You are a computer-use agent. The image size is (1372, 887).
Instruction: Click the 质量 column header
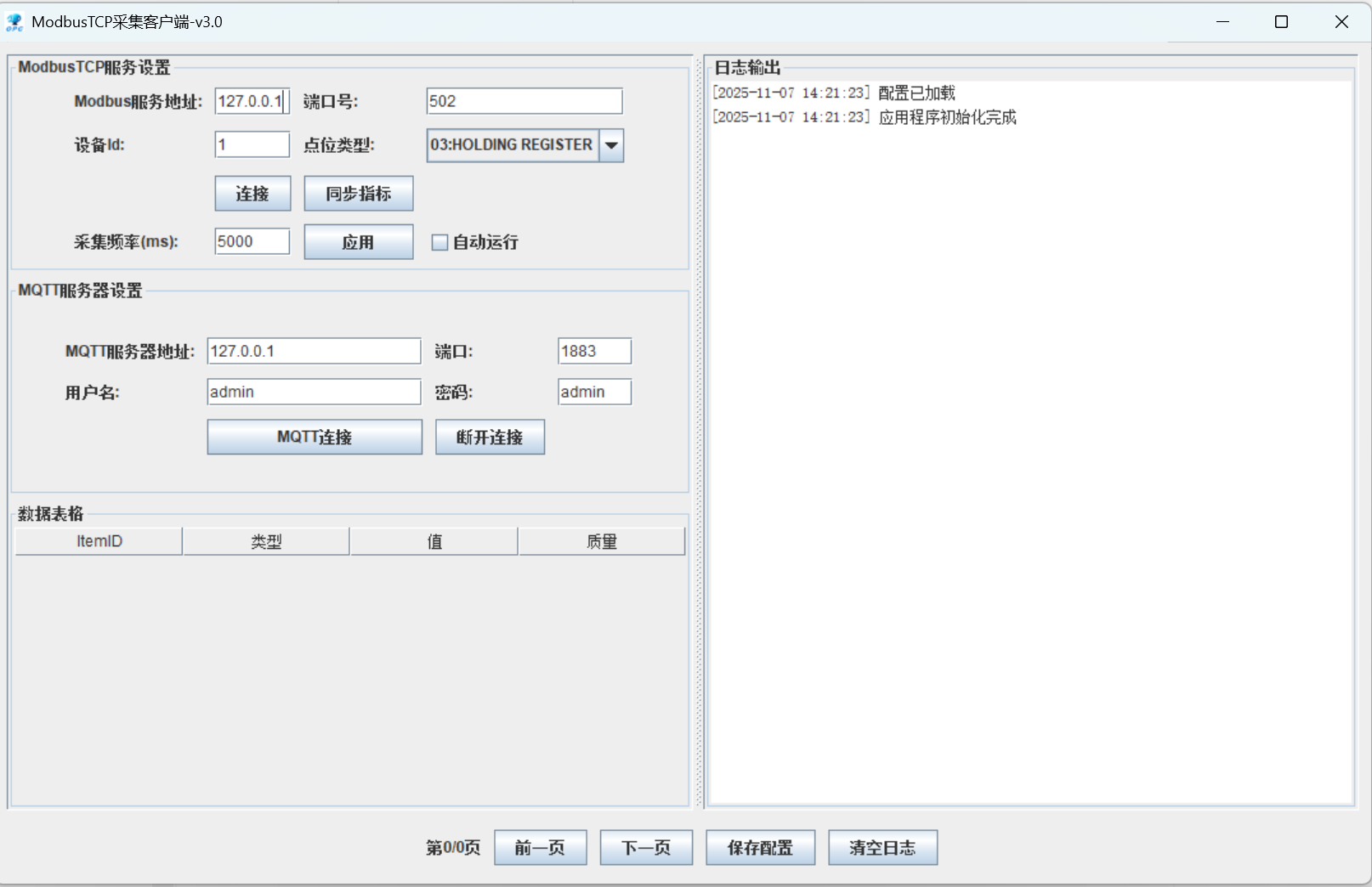click(x=602, y=540)
